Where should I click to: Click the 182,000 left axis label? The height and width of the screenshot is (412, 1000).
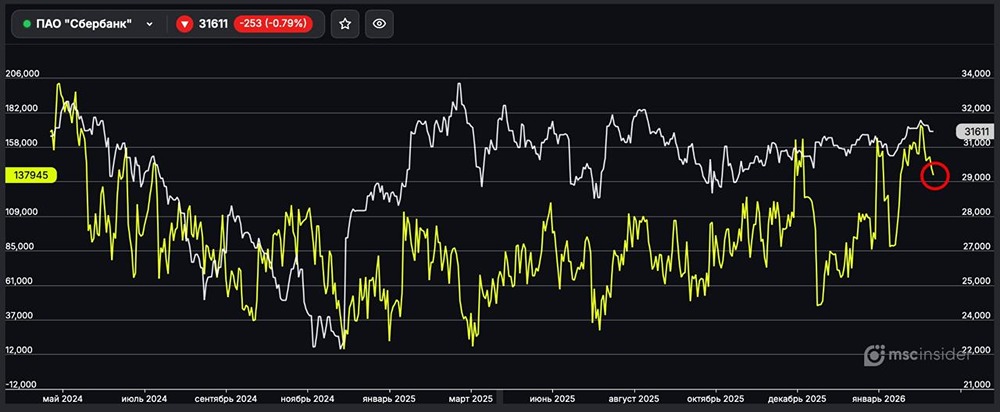pos(22,109)
